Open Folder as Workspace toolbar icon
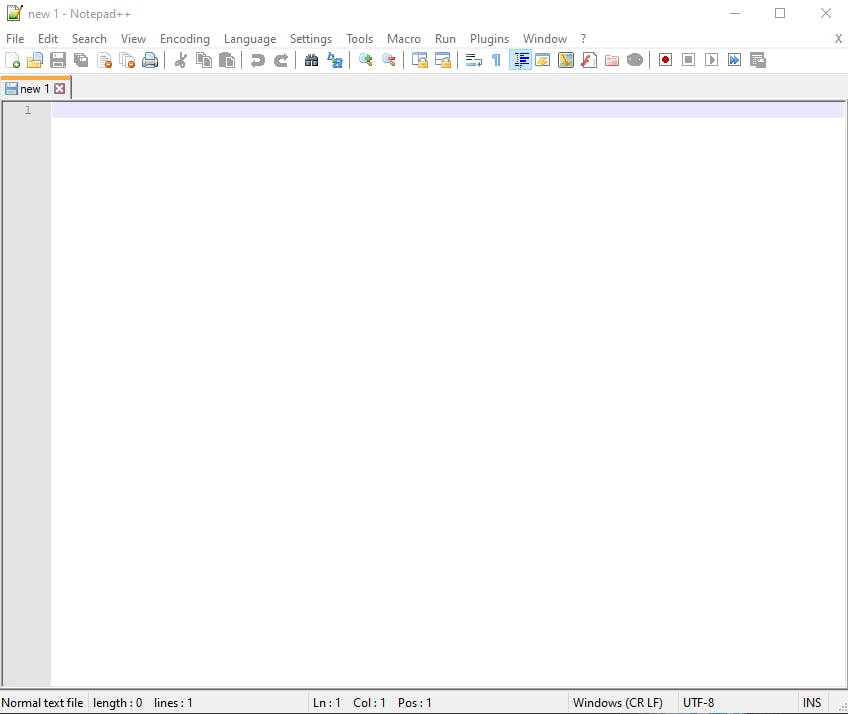Screen dimensions: 848x714 pyautogui.click(x=612, y=60)
